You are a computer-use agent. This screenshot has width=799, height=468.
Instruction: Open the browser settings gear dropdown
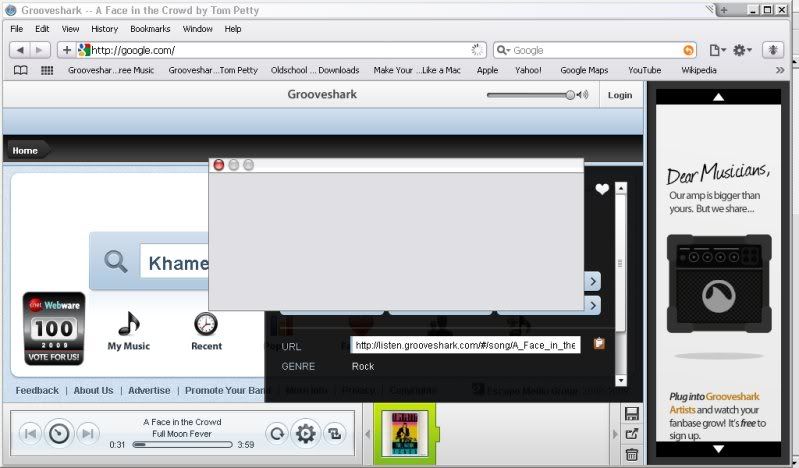coord(742,50)
